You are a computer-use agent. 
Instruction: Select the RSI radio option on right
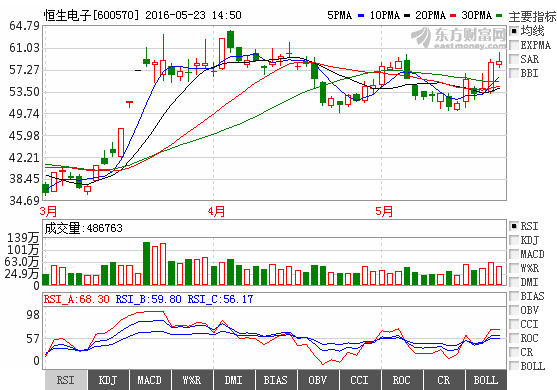514,226
